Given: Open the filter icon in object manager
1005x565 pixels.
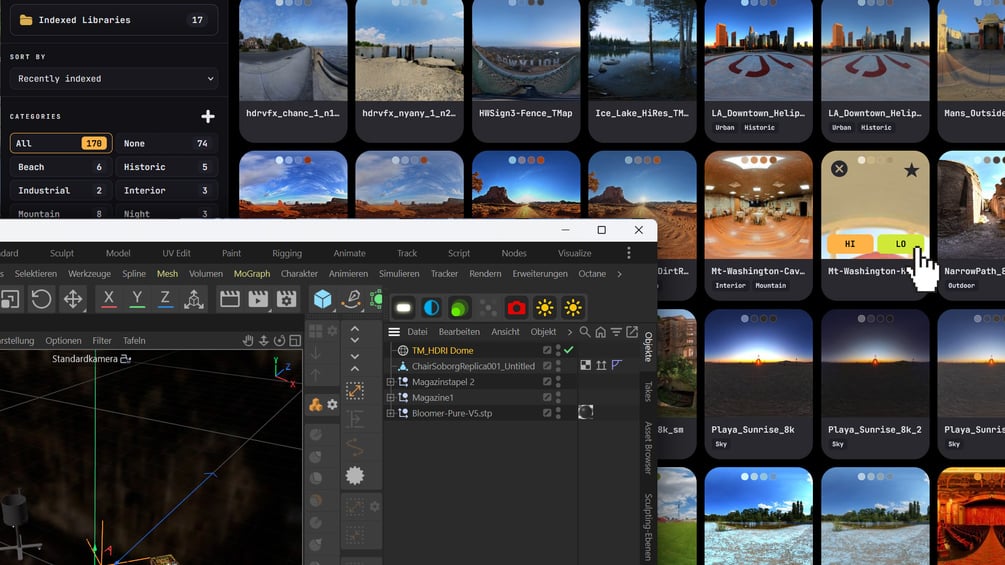Looking at the screenshot, I should 616,332.
